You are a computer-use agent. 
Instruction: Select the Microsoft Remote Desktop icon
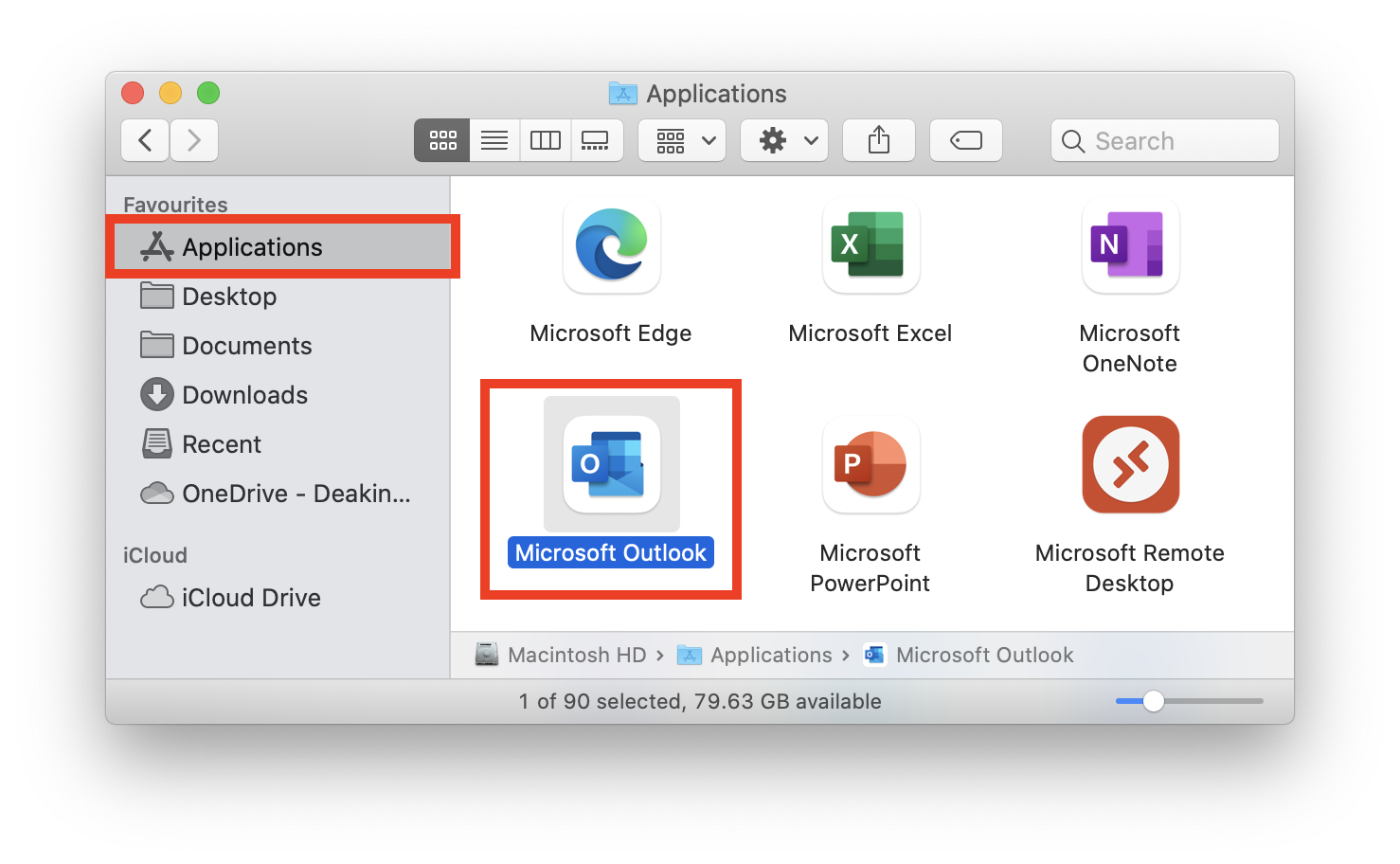click(x=1129, y=464)
